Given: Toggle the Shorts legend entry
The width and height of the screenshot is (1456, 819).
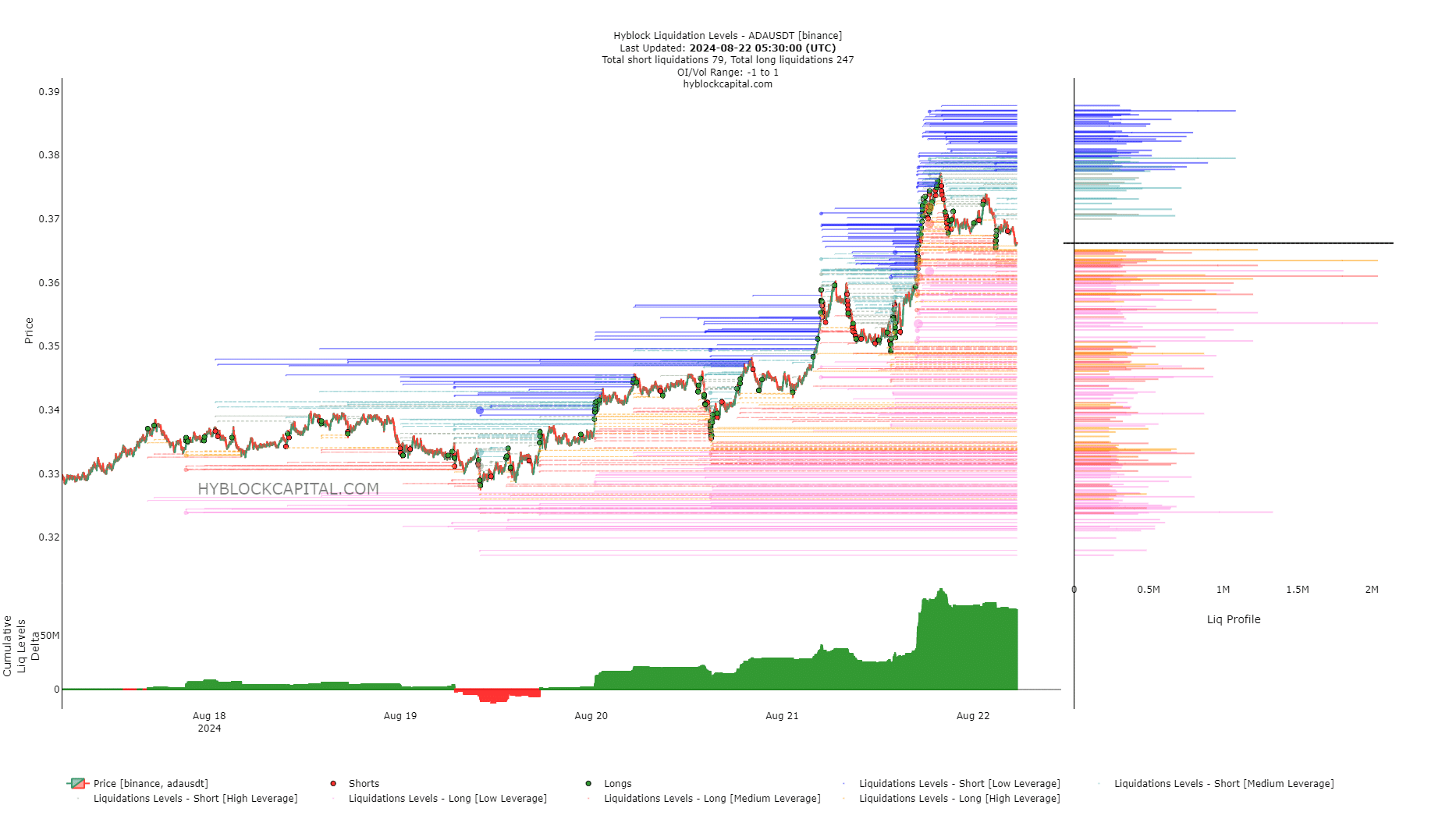Looking at the screenshot, I should (355, 783).
